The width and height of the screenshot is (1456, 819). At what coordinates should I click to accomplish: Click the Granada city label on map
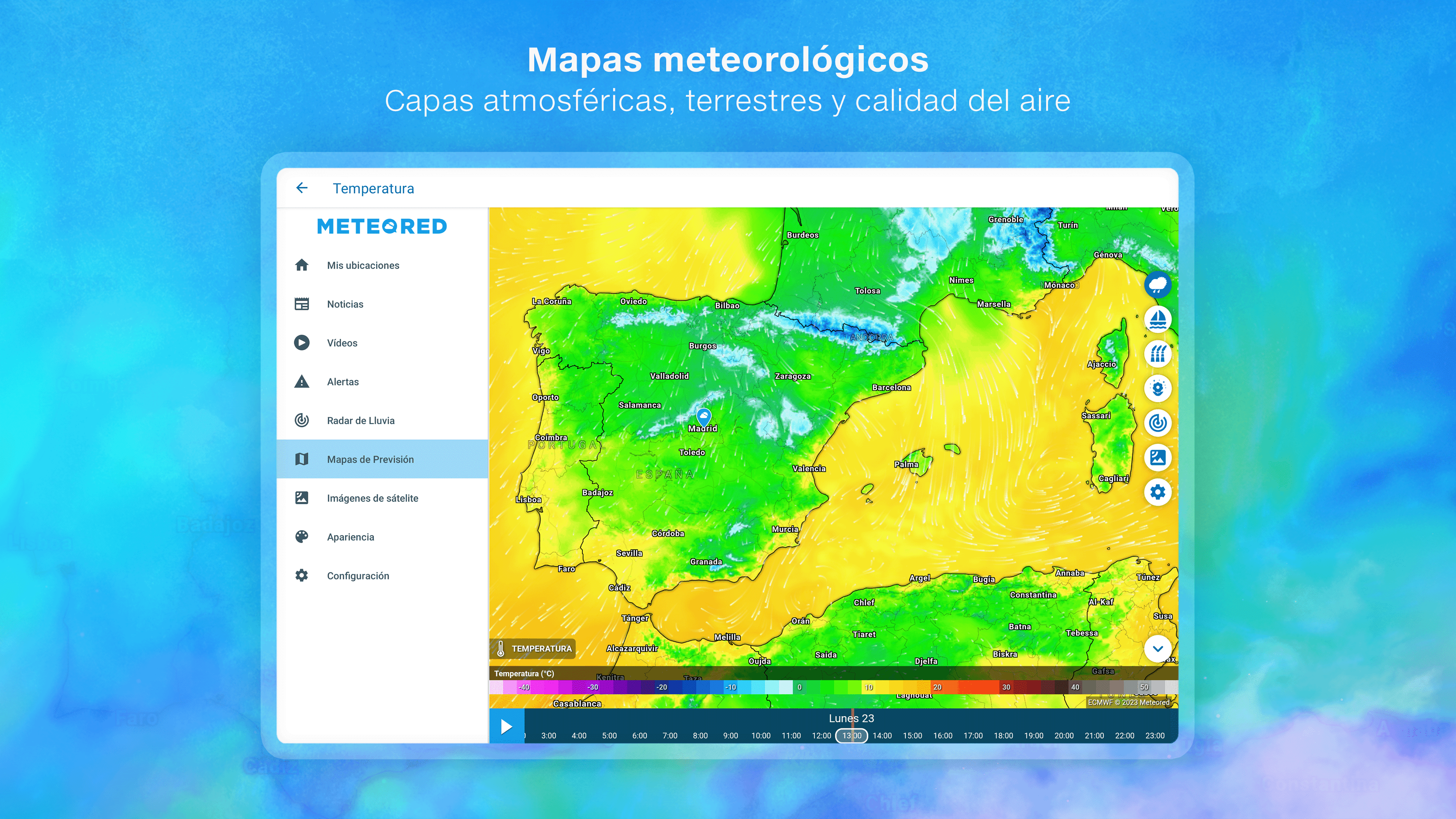pyautogui.click(x=706, y=562)
